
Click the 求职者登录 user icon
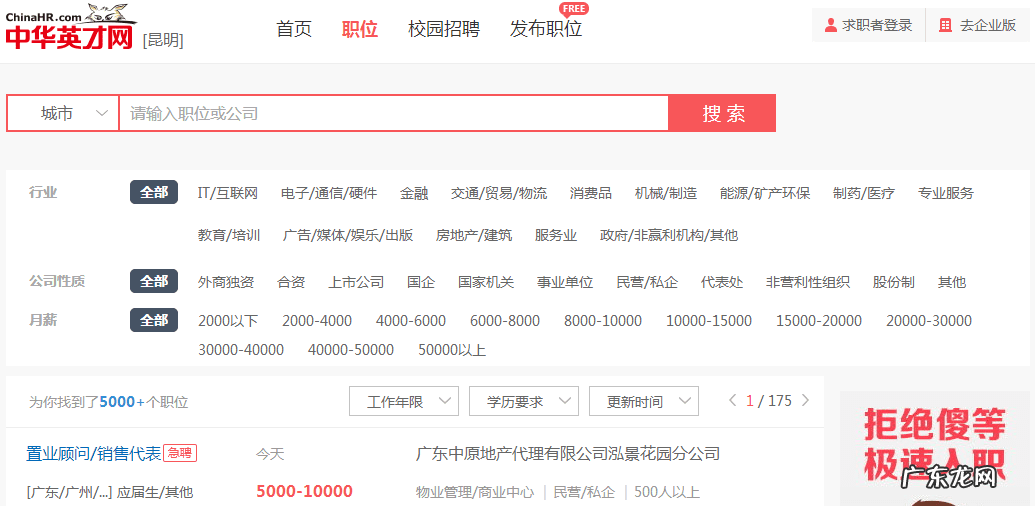pos(831,26)
